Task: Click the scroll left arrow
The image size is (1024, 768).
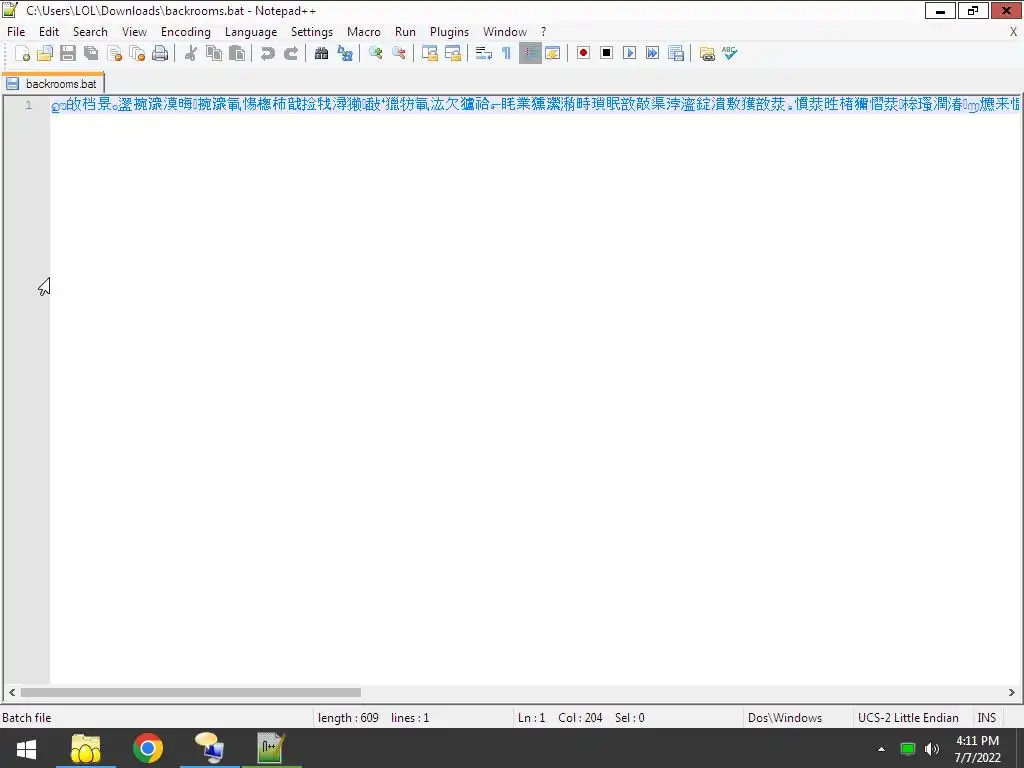Action: [12, 692]
